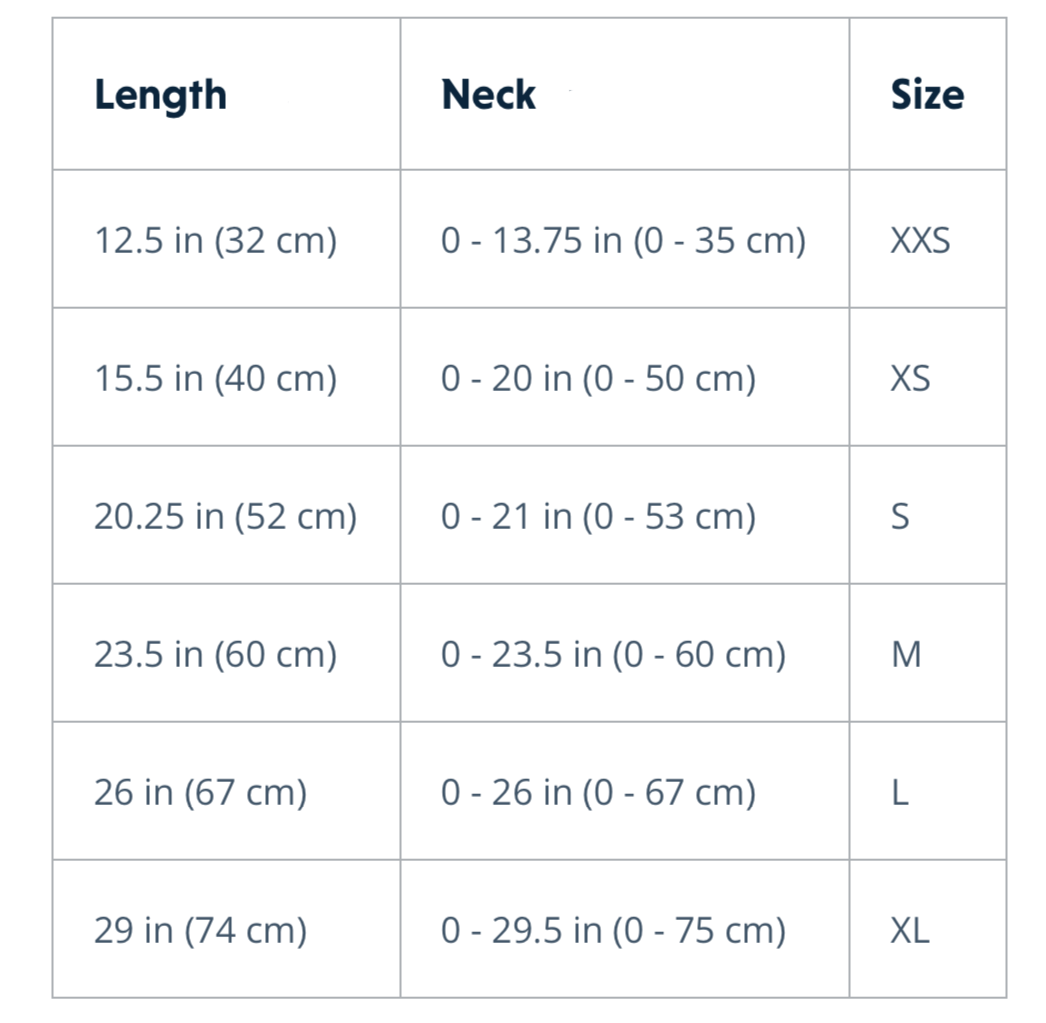Choose the M size cell
The image size is (1046, 1023).
[906, 655]
